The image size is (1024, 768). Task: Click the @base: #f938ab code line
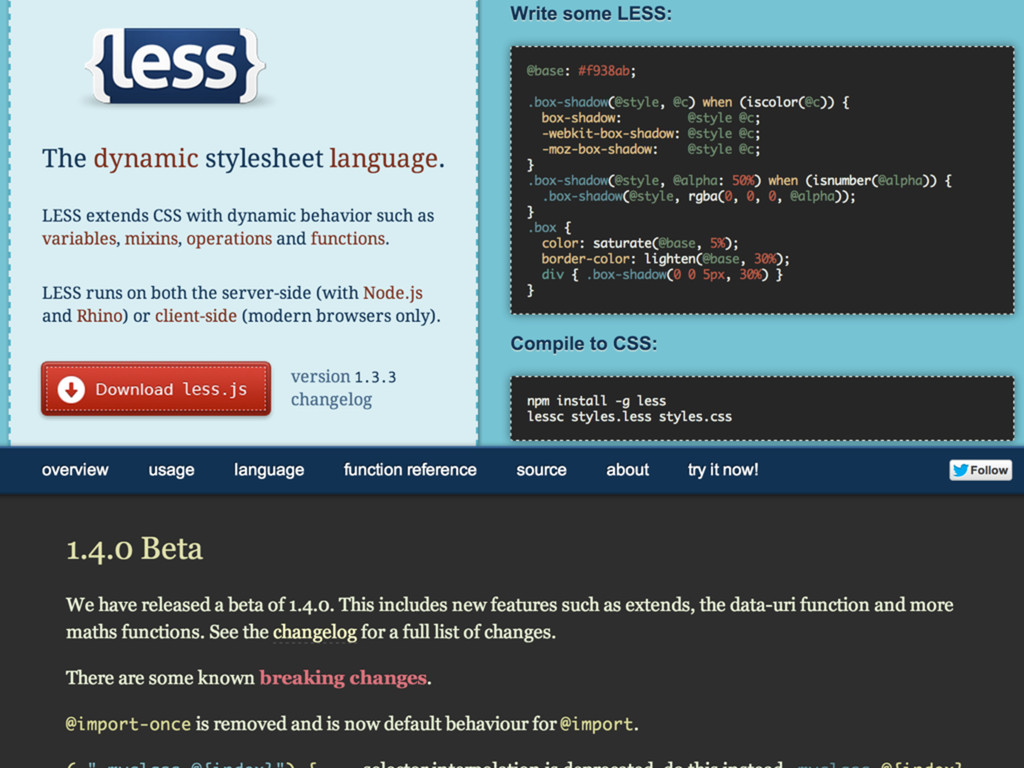(581, 71)
